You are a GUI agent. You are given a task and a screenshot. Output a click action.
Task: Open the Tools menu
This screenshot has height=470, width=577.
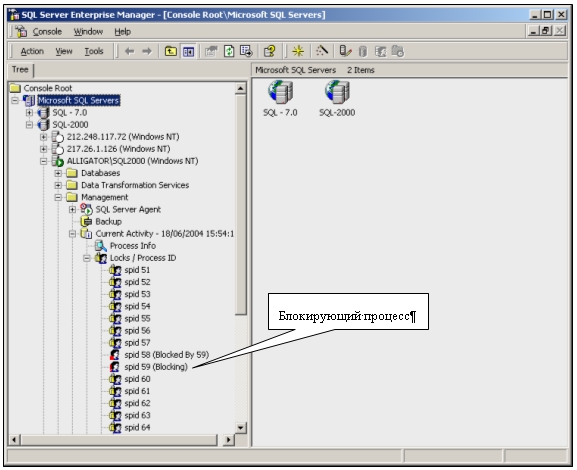tap(94, 51)
